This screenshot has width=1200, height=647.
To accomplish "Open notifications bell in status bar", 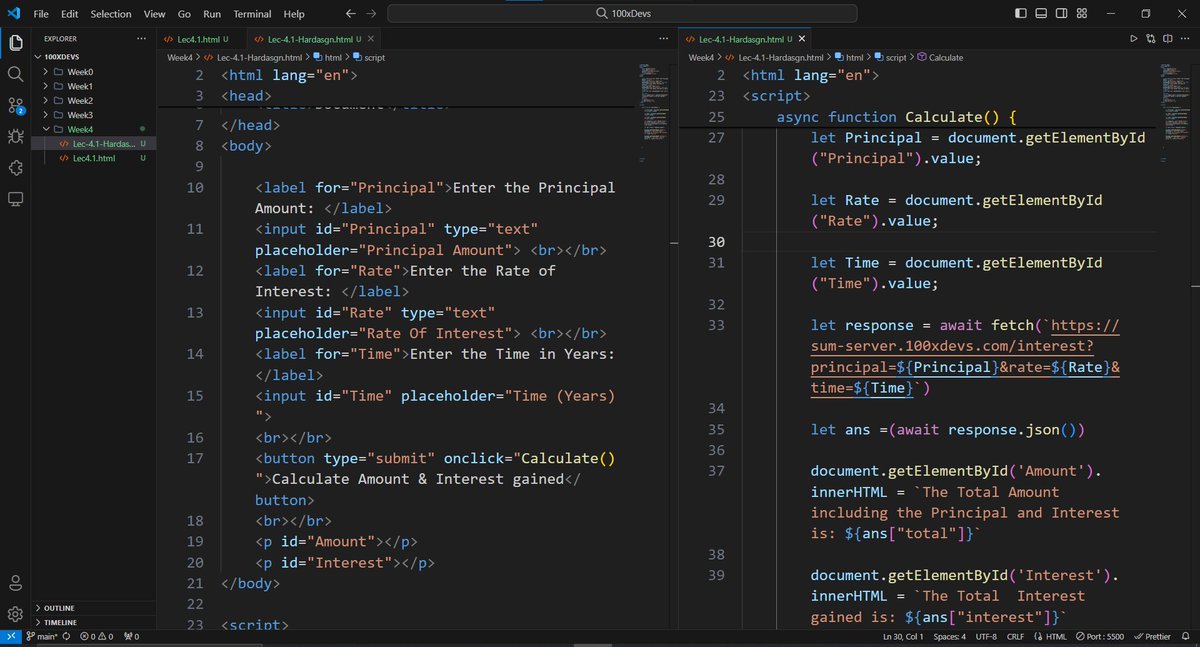I will point(1187,637).
